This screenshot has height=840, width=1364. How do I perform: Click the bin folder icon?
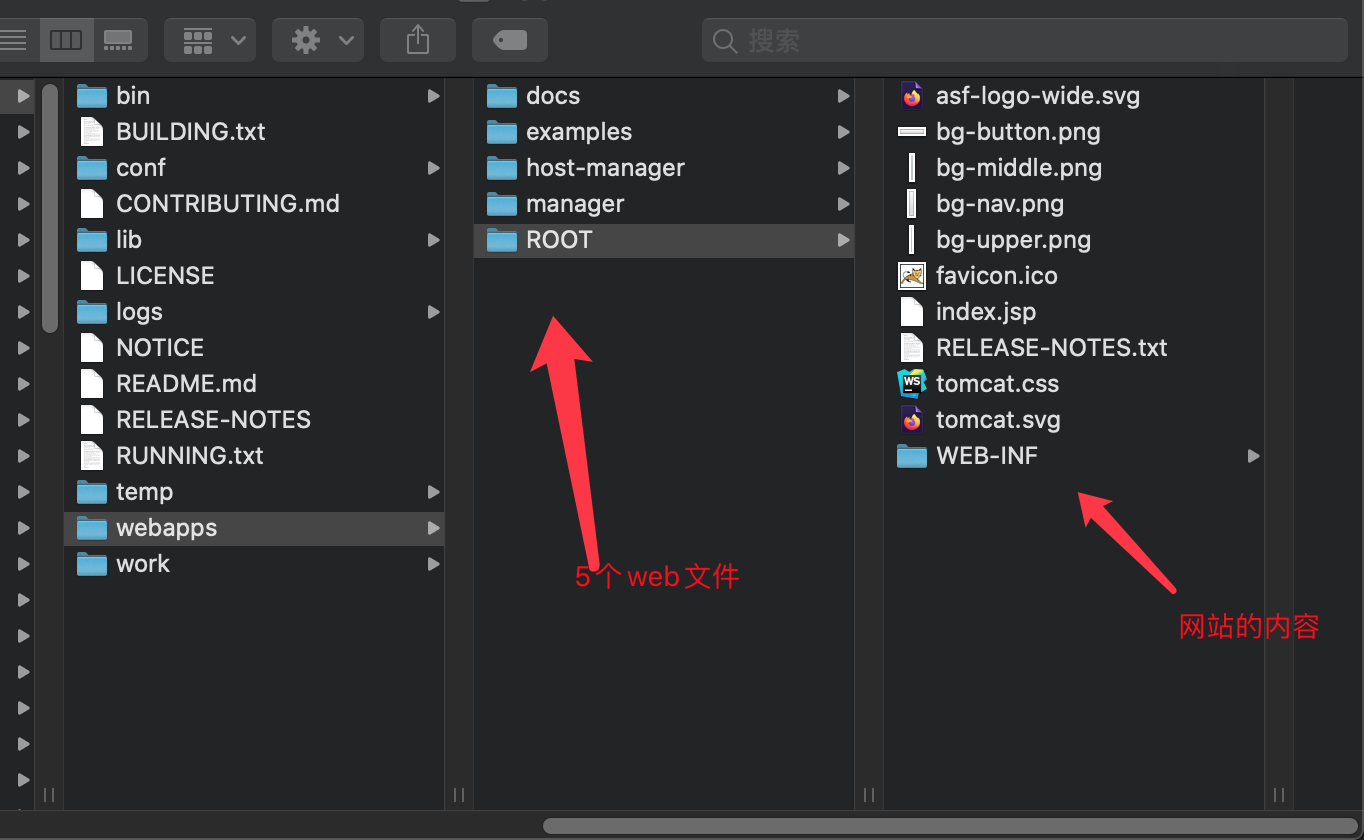tap(92, 96)
